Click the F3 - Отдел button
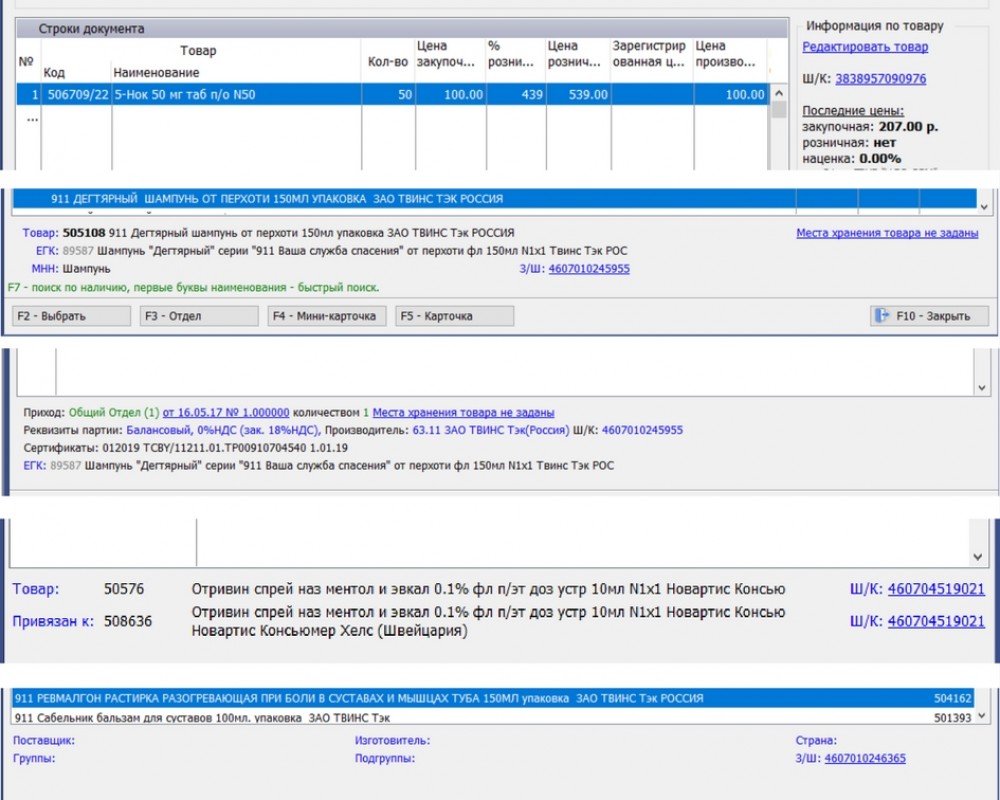 point(199,316)
